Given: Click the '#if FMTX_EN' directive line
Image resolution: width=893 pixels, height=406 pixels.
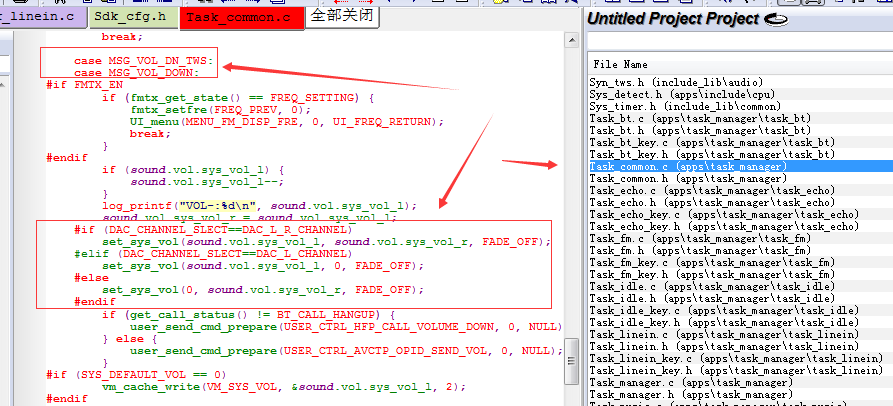Looking at the screenshot, I should click(x=84, y=85).
